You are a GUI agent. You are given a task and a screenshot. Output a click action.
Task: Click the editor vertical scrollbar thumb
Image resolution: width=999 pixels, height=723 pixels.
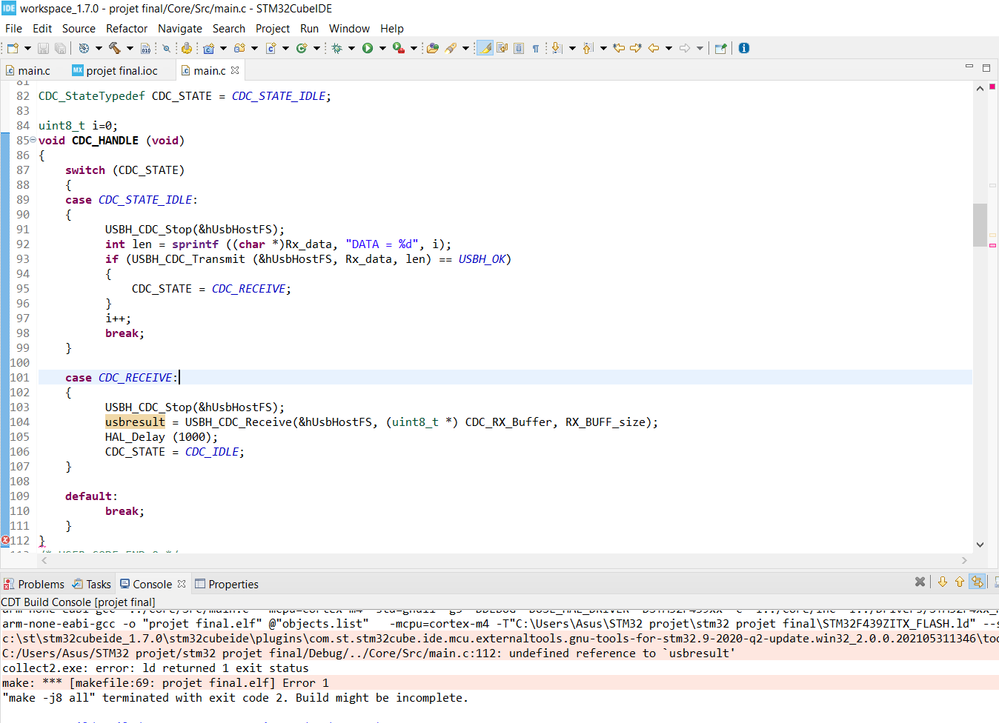[x=980, y=224]
